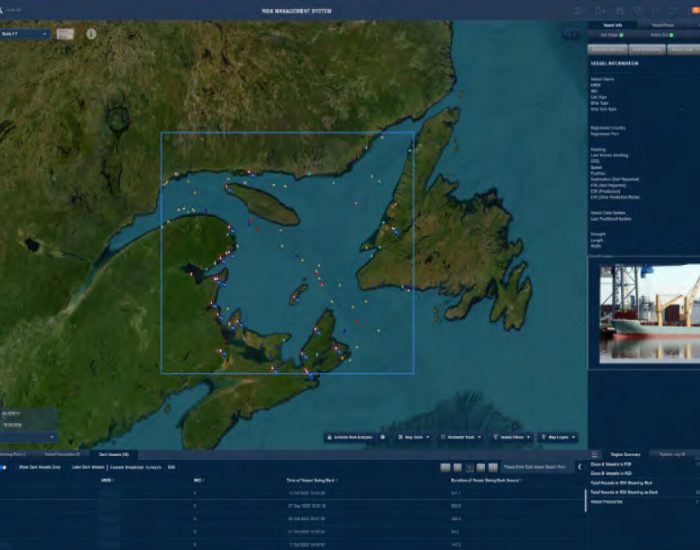This screenshot has height=550, width=700.
Task: Select the Dark Vessels tab
Action: click(x=113, y=454)
